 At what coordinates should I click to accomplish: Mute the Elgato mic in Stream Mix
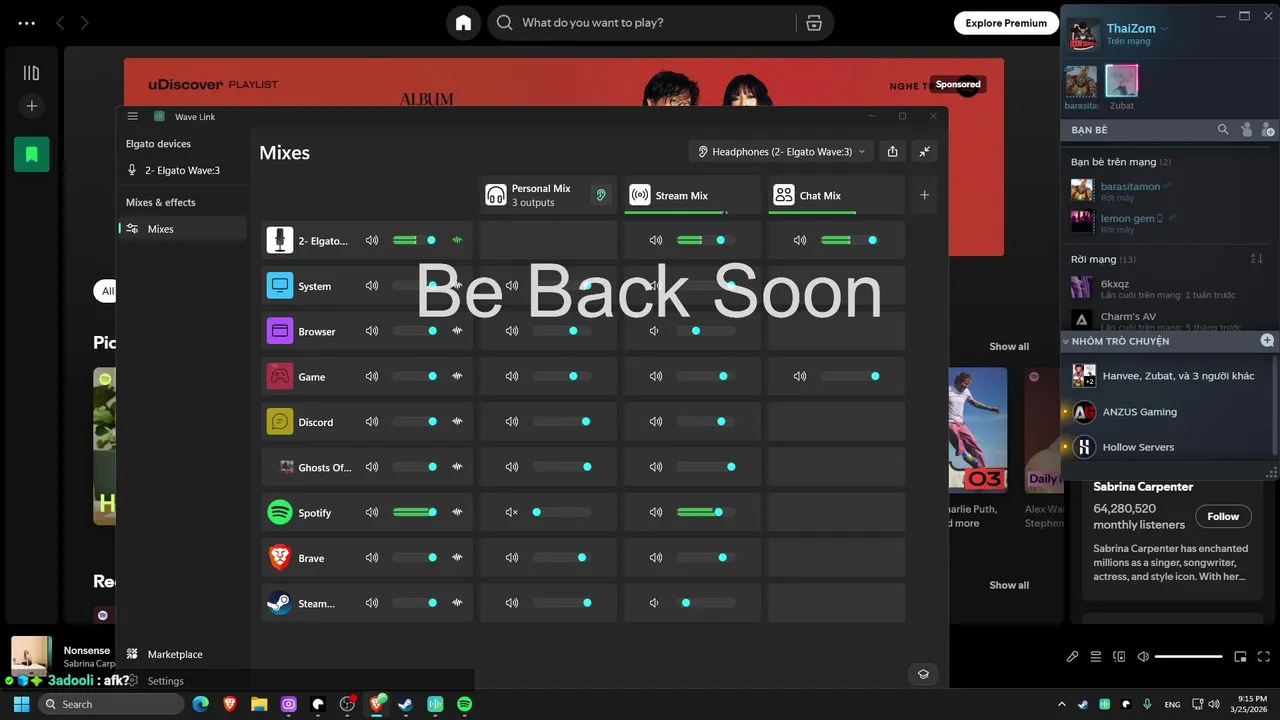(656, 240)
